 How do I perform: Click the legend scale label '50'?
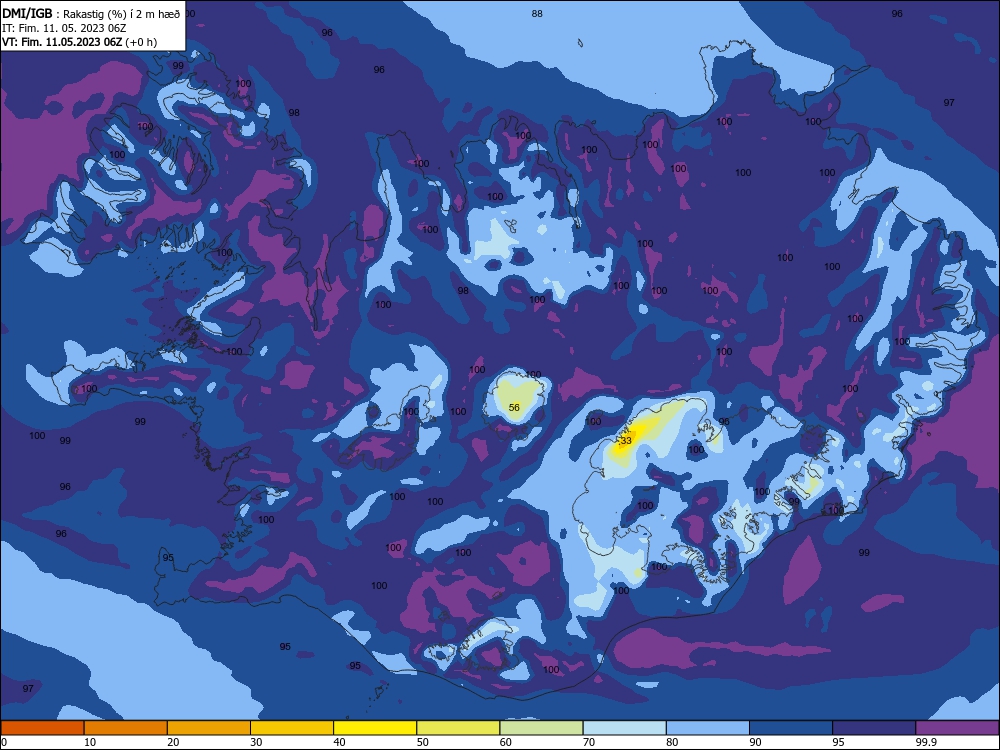tap(422, 742)
